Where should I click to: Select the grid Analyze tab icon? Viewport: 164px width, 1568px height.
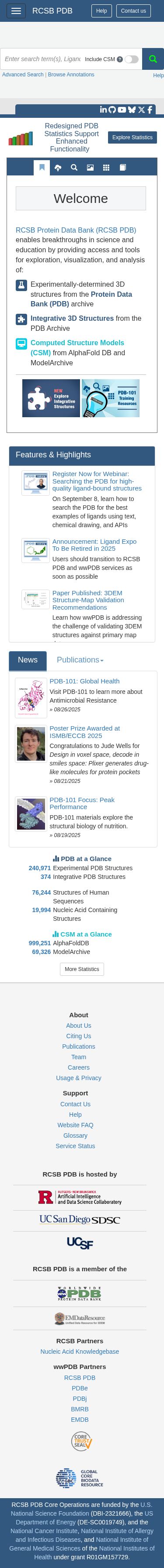pos(106,168)
